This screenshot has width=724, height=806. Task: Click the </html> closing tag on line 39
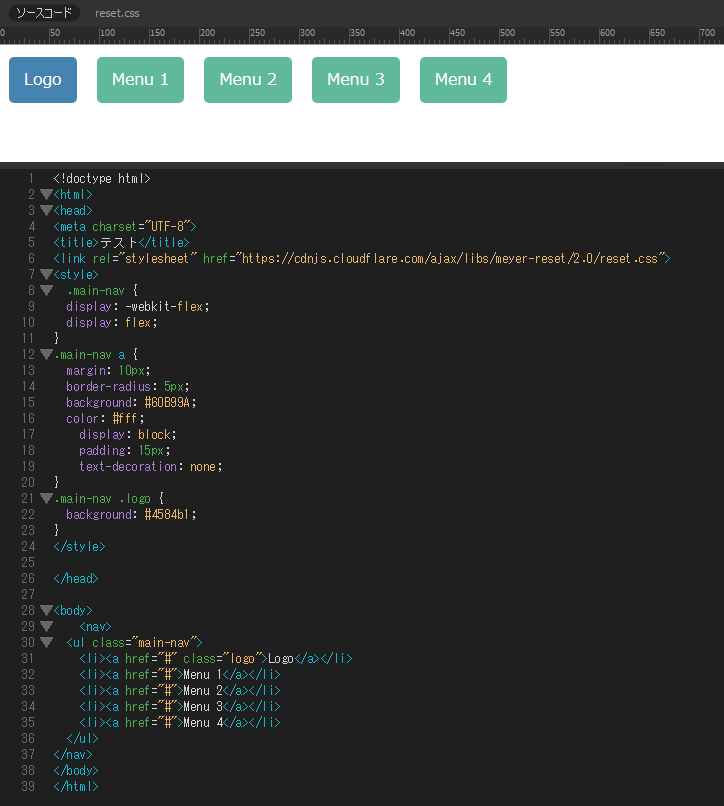[76, 786]
